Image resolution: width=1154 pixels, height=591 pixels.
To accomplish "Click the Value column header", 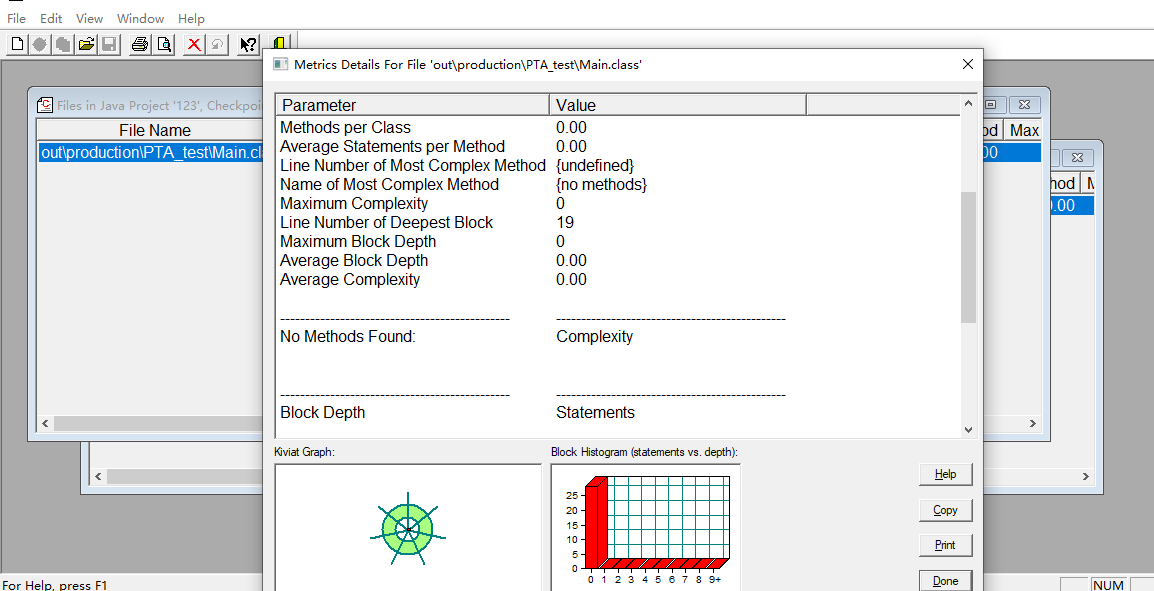I will pos(678,105).
